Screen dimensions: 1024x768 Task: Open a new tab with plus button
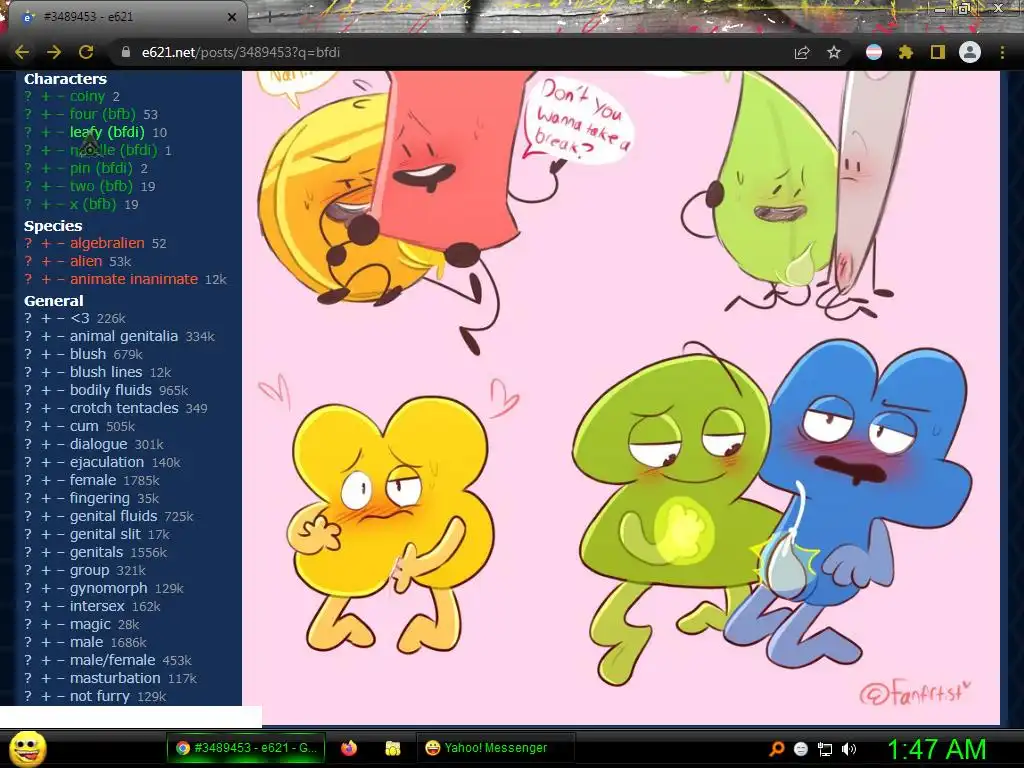pos(268,18)
